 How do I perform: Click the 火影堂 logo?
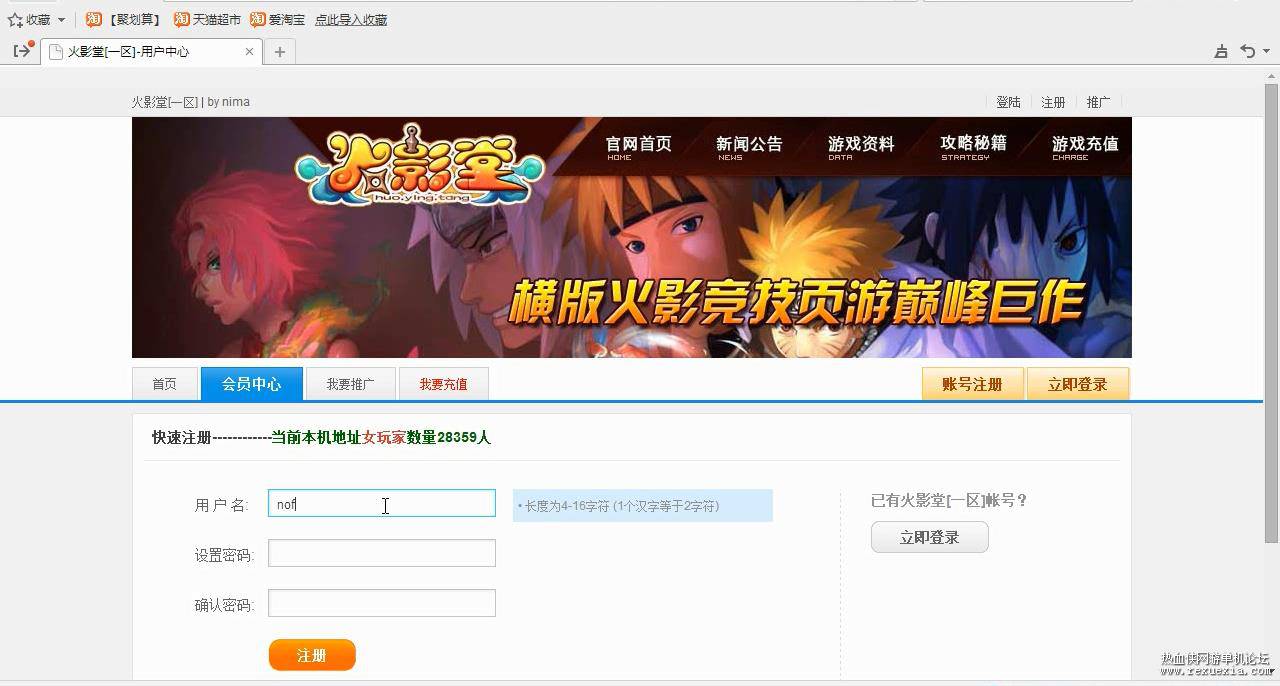[x=420, y=165]
